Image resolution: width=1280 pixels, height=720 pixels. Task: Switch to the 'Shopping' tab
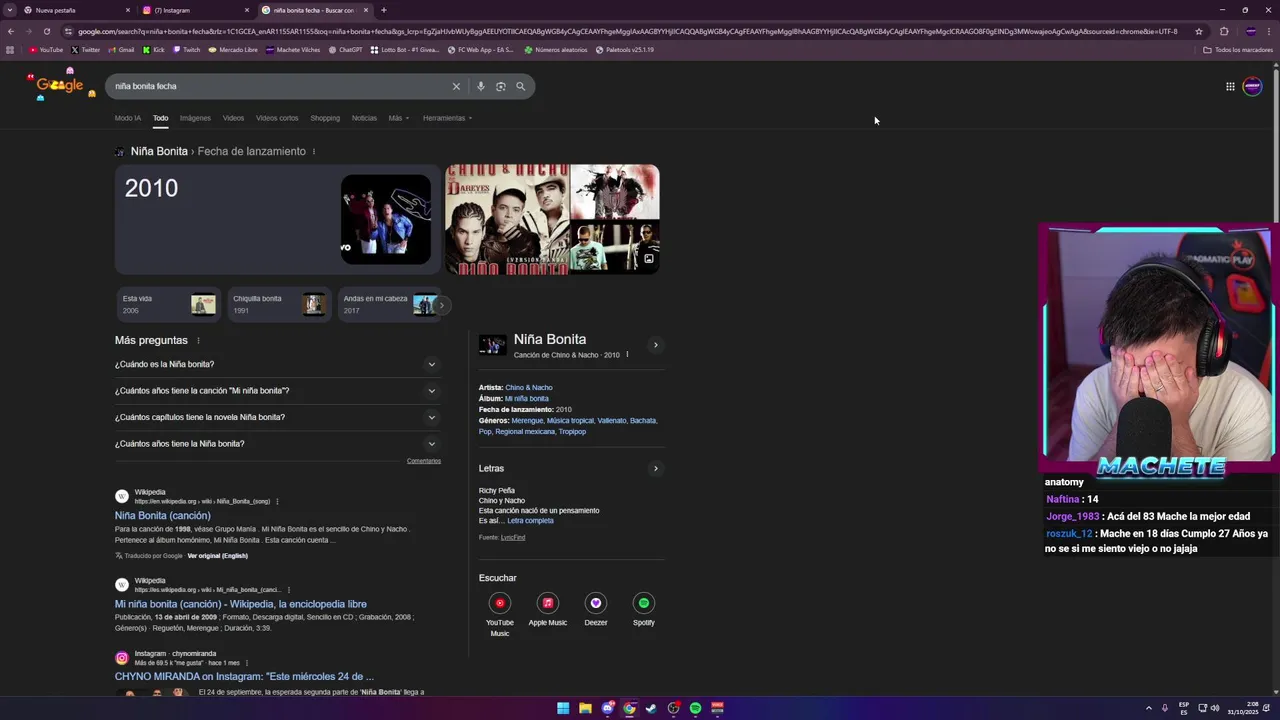(x=325, y=118)
